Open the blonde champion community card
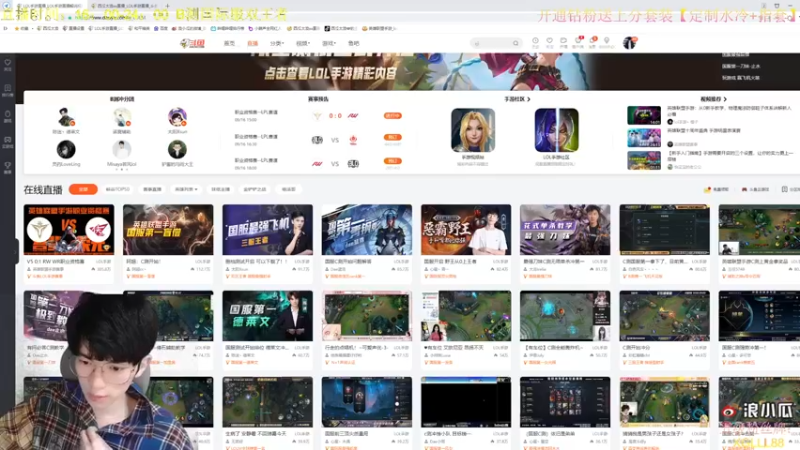Screen dimensions: 800x450 (x=473, y=130)
